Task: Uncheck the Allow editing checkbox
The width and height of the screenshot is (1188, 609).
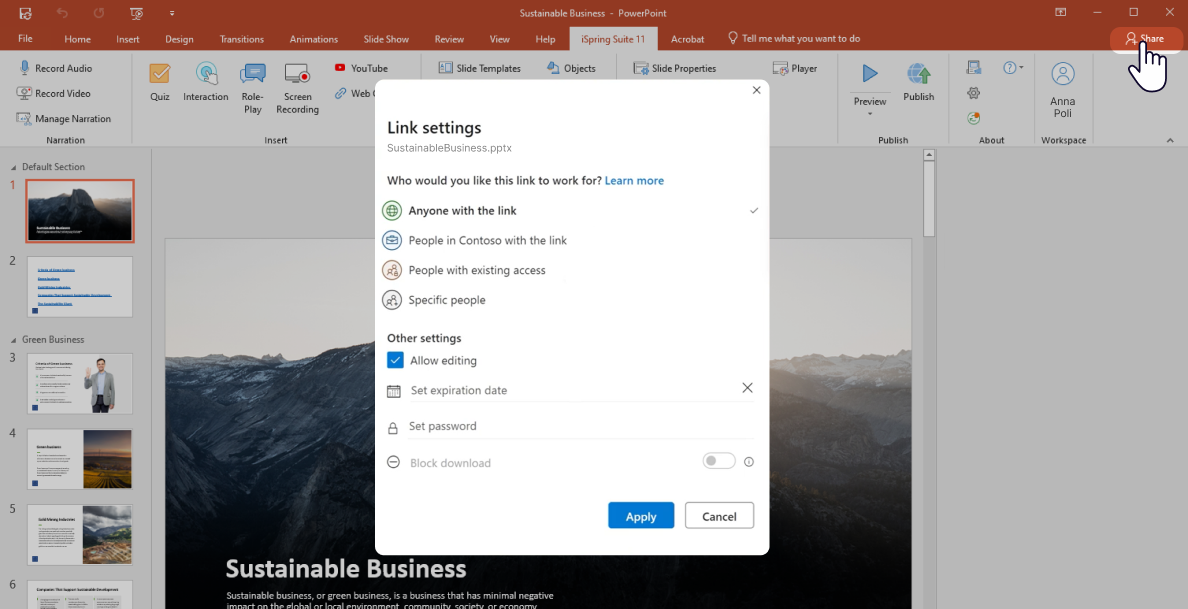Action: [395, 361]
